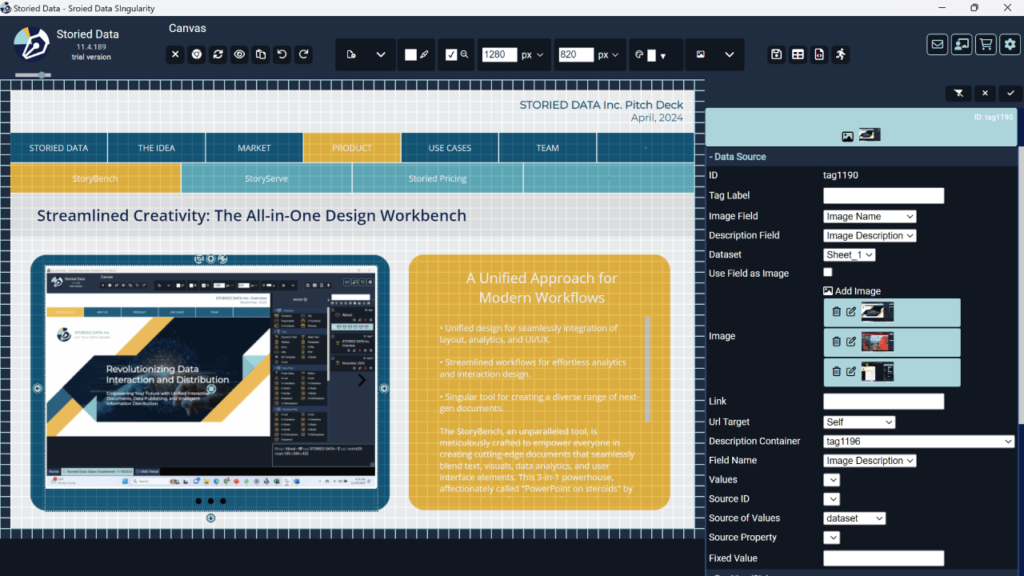Click the running figure icon in toolbar
Screen dimensions: 1024x576
[x=840, y=55]
